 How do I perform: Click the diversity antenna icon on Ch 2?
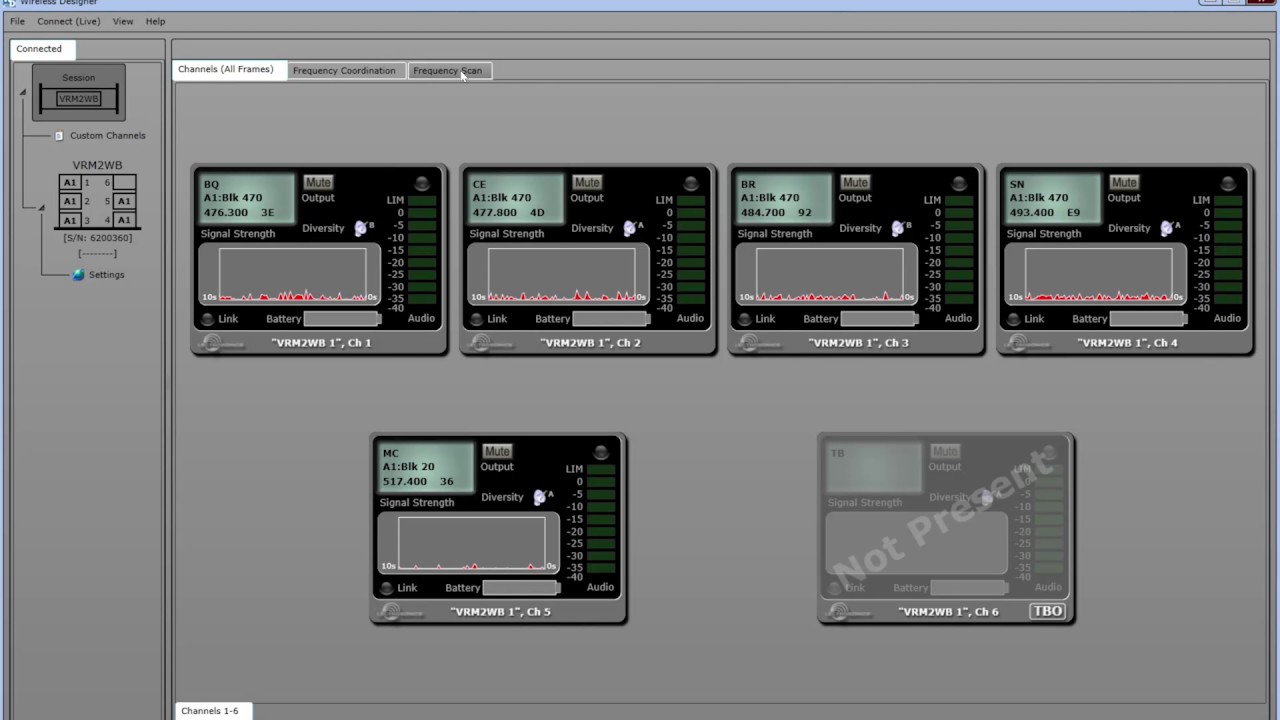(x=631, y=228)
